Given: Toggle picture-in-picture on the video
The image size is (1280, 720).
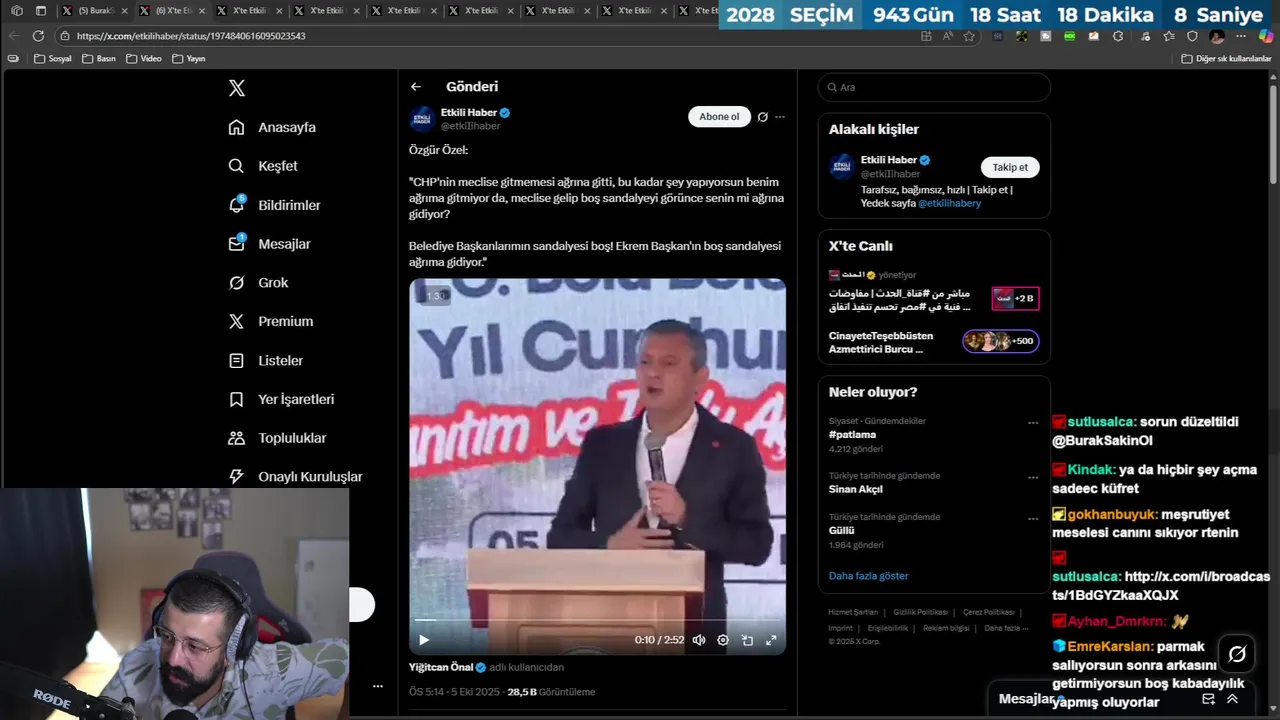Looking at the screenshot, I should (x=747, y=640).
